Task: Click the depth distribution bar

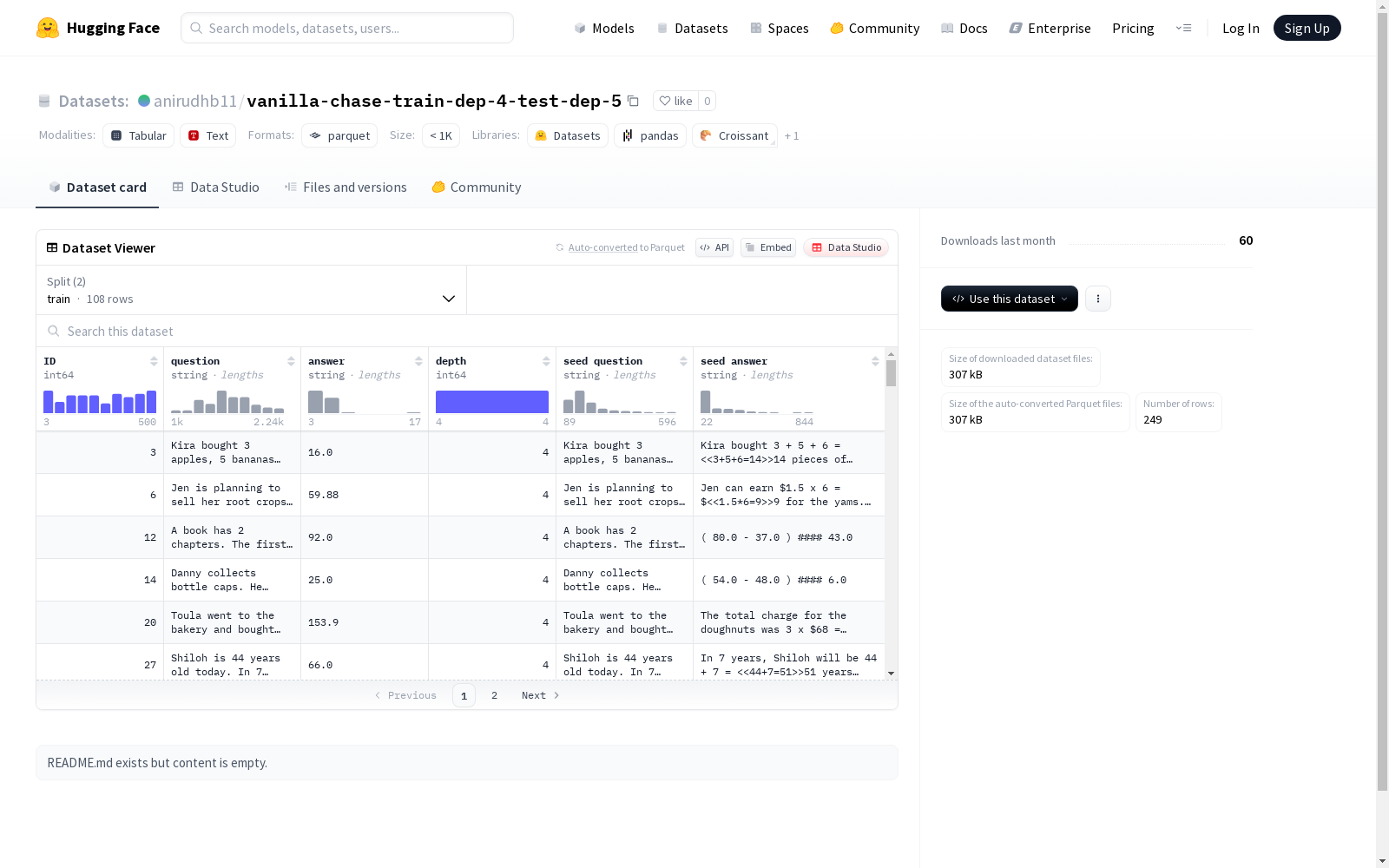Action: [x=492, y=402]
